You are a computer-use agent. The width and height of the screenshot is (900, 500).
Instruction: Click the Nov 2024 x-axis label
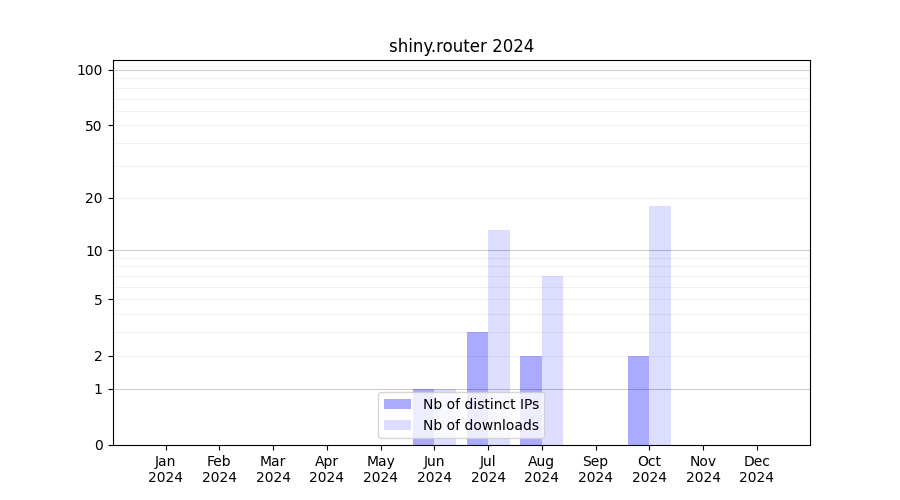[703, 469]
